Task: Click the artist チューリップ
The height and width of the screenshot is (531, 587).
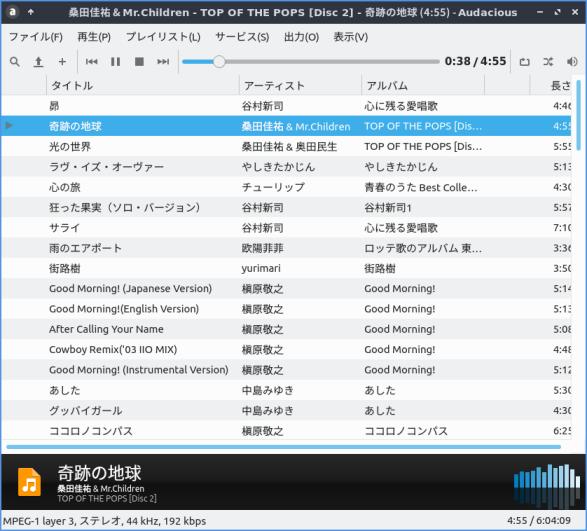Action: [x=273, y=187]
